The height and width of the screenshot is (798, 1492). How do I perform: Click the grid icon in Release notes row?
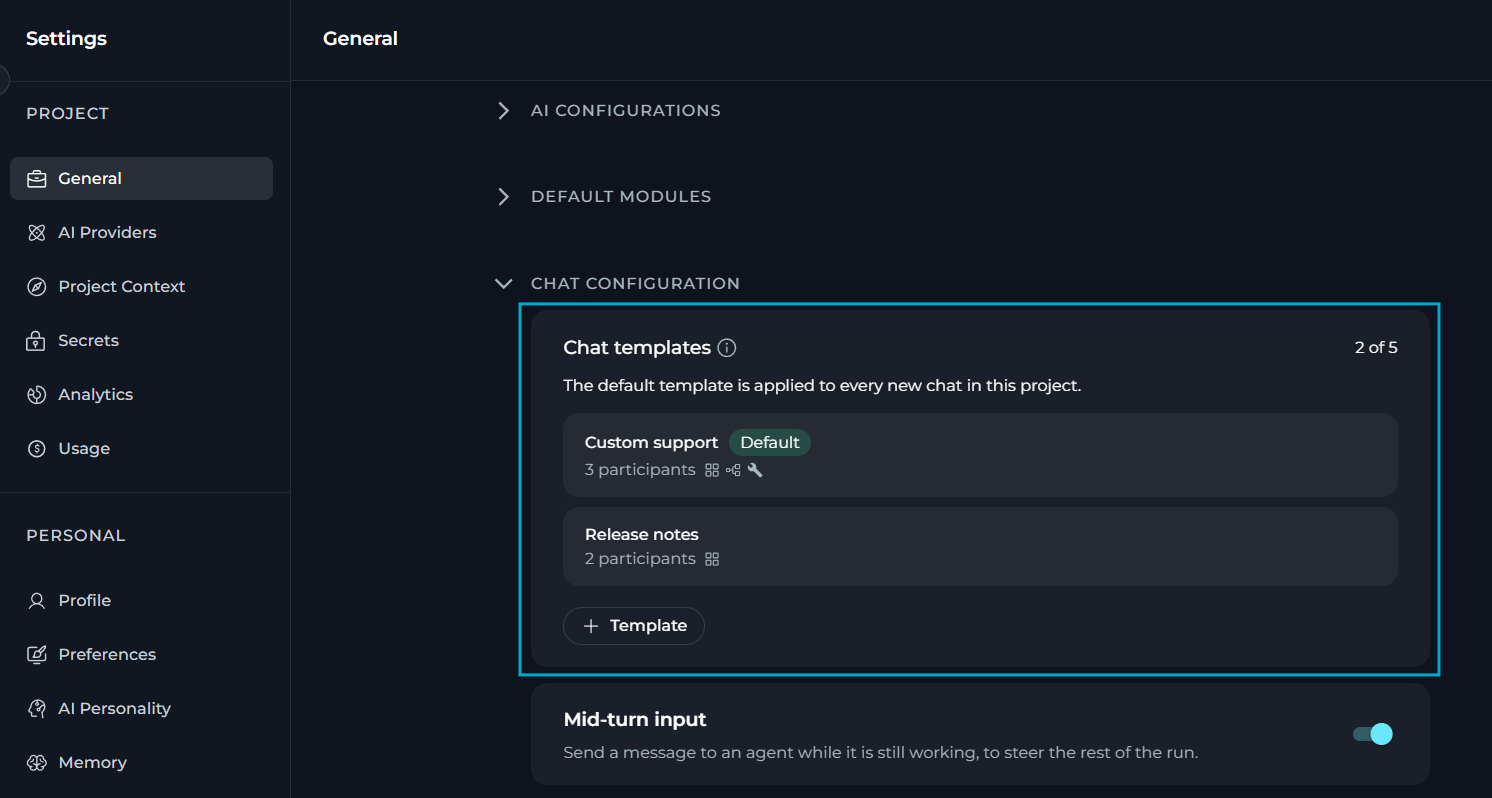pyautogui.click(x=712, y=559)
